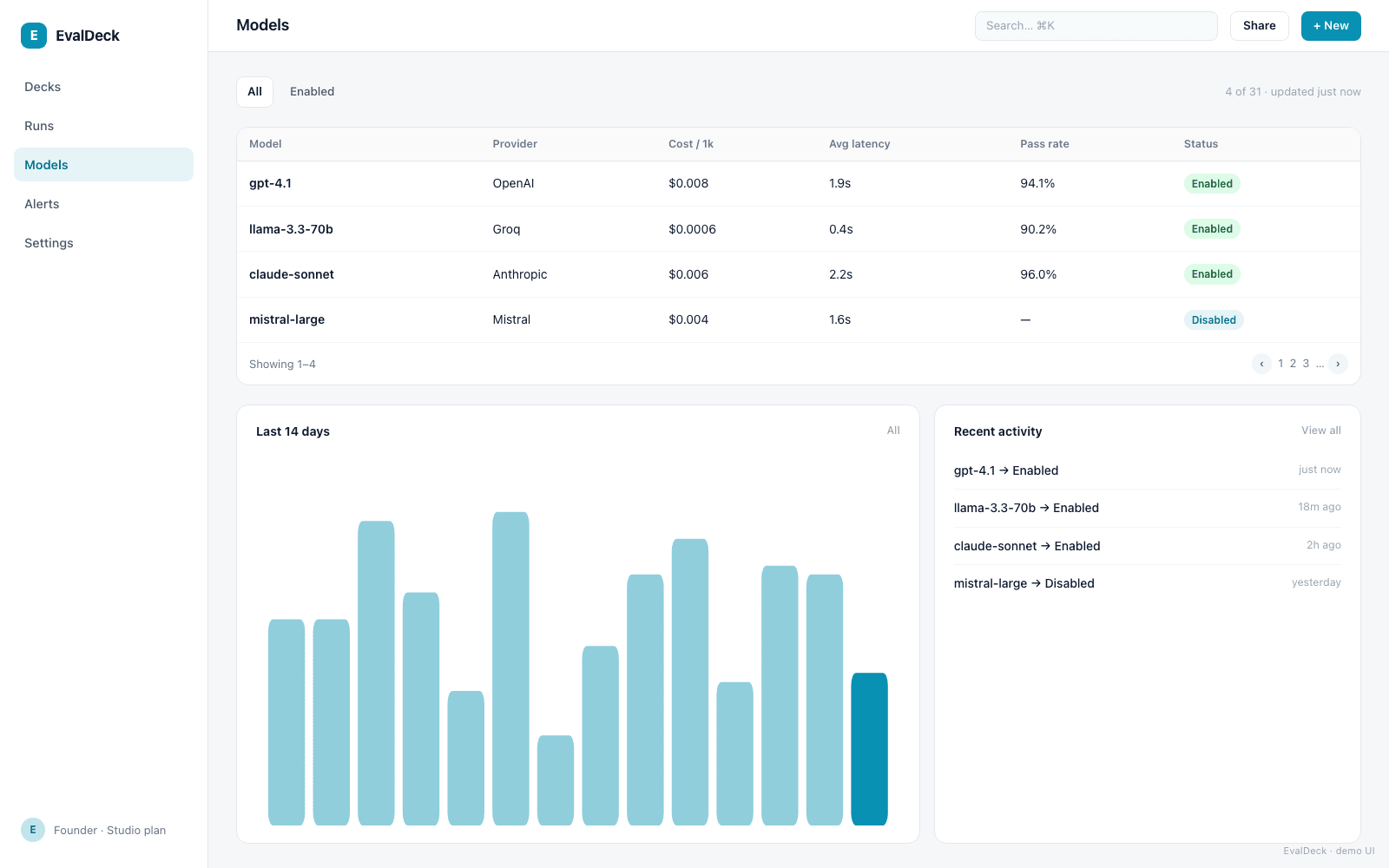Sort by Pass rate column header
Image resolution: width=1389 pixels, height=868 pixels.
pyautogui.click(x=1044, y=144)
